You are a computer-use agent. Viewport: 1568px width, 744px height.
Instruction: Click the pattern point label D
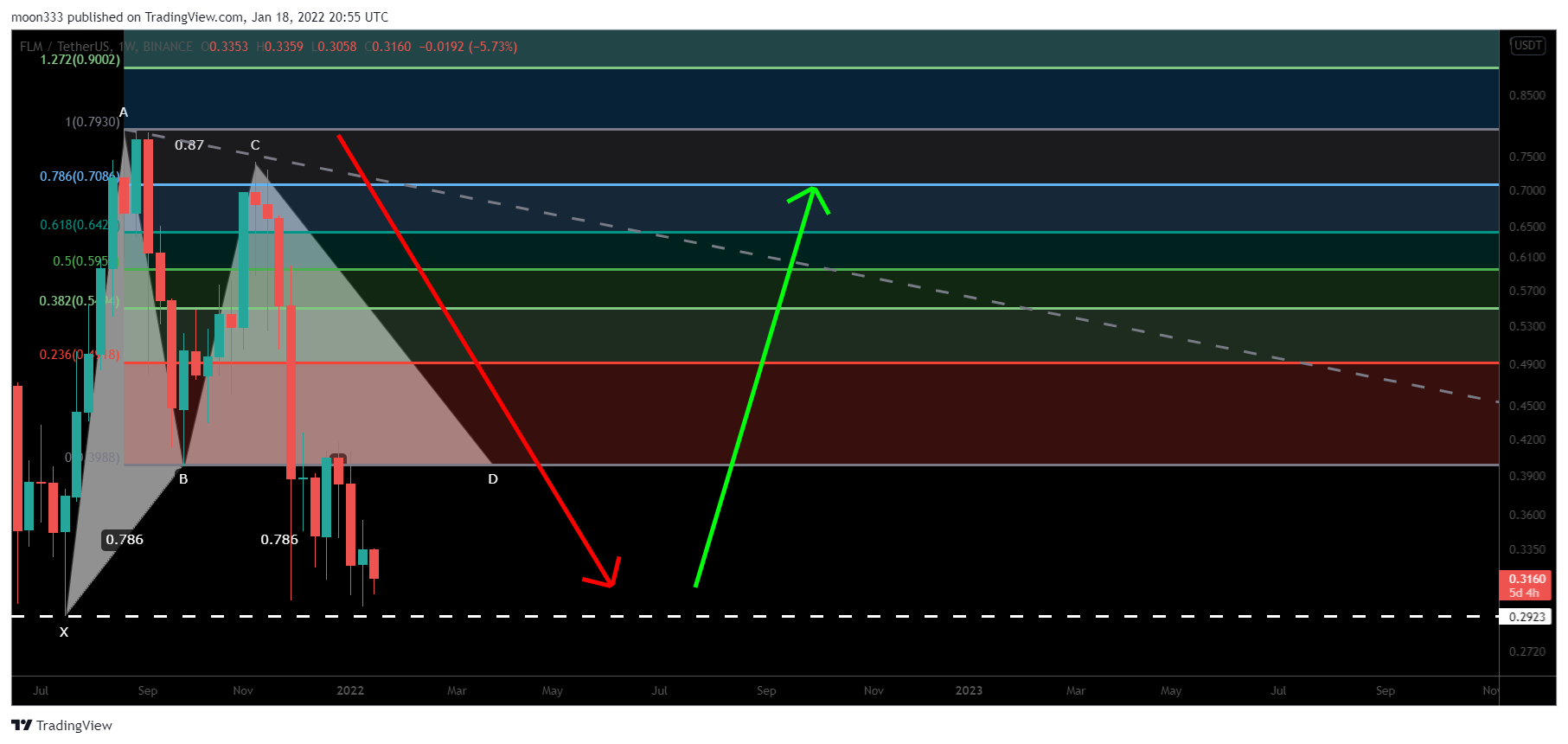[x=493, y=478]
